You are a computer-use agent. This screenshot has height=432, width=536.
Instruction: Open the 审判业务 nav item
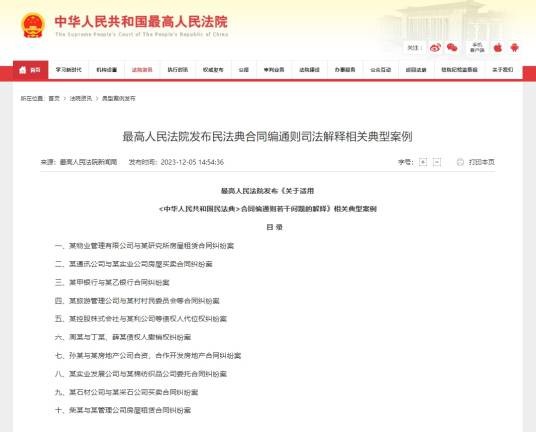click(x=274, y=70)
